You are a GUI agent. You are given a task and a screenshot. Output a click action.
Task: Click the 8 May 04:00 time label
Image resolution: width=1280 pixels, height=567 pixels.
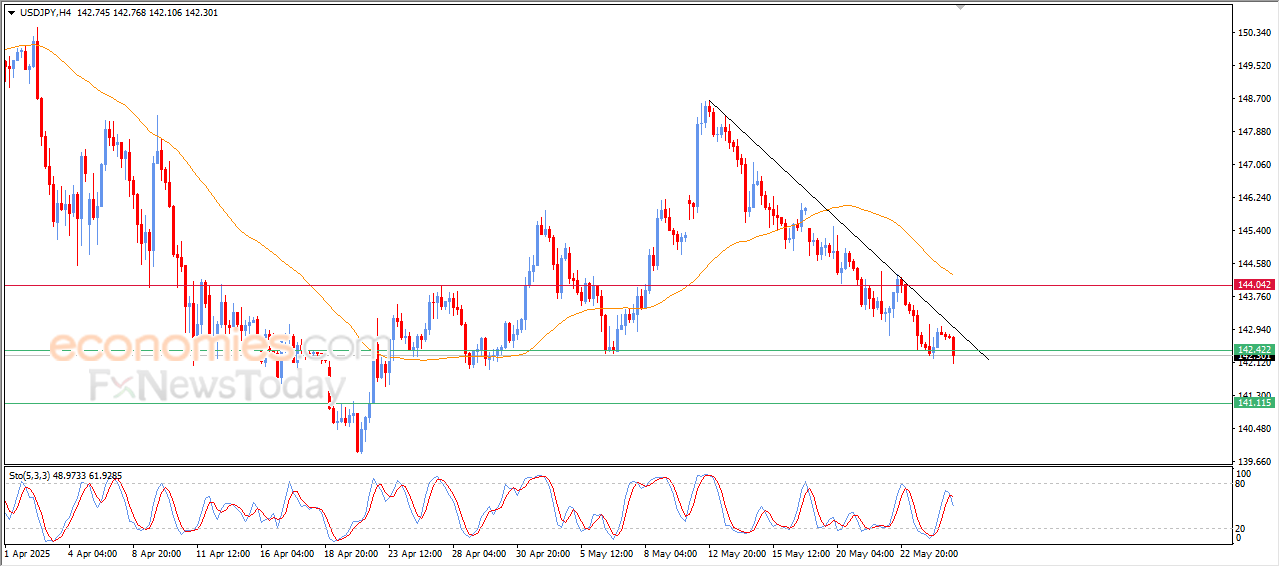tap(670, 553)
